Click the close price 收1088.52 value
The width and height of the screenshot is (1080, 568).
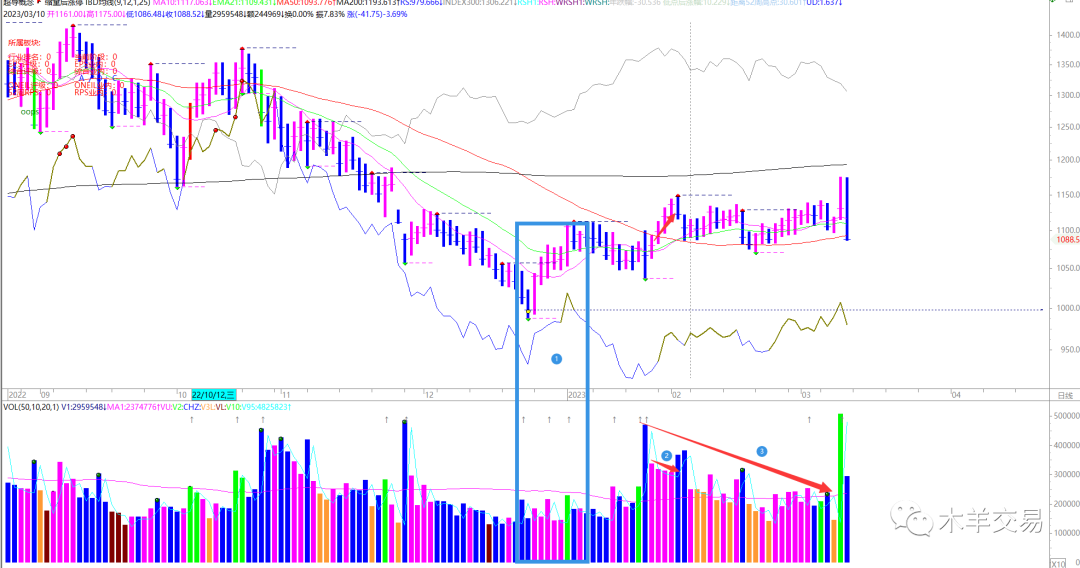[x=185, y=14]
